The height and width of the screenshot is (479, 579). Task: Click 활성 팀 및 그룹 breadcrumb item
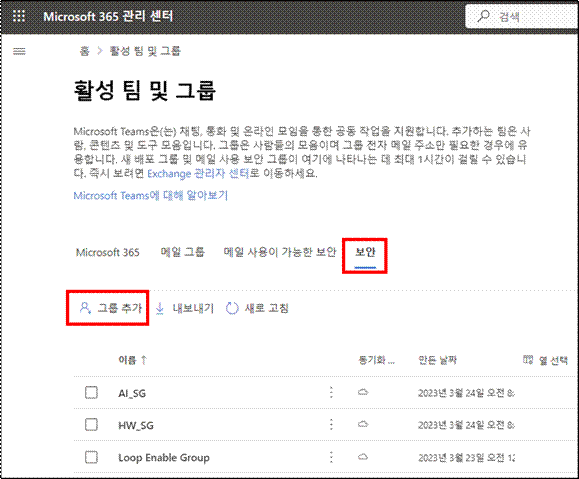pyautogui.click(x=145, y=51)
